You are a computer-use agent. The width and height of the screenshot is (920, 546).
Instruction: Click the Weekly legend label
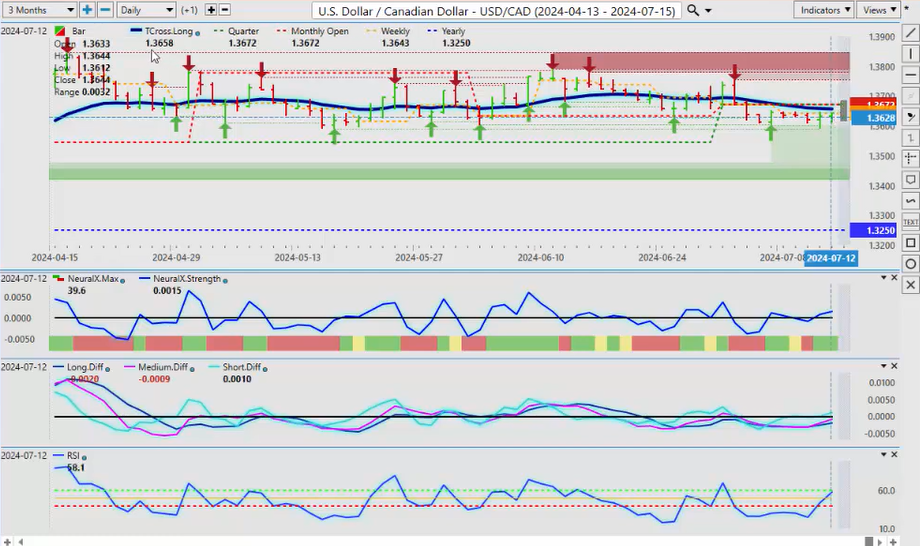pos(395,31)
